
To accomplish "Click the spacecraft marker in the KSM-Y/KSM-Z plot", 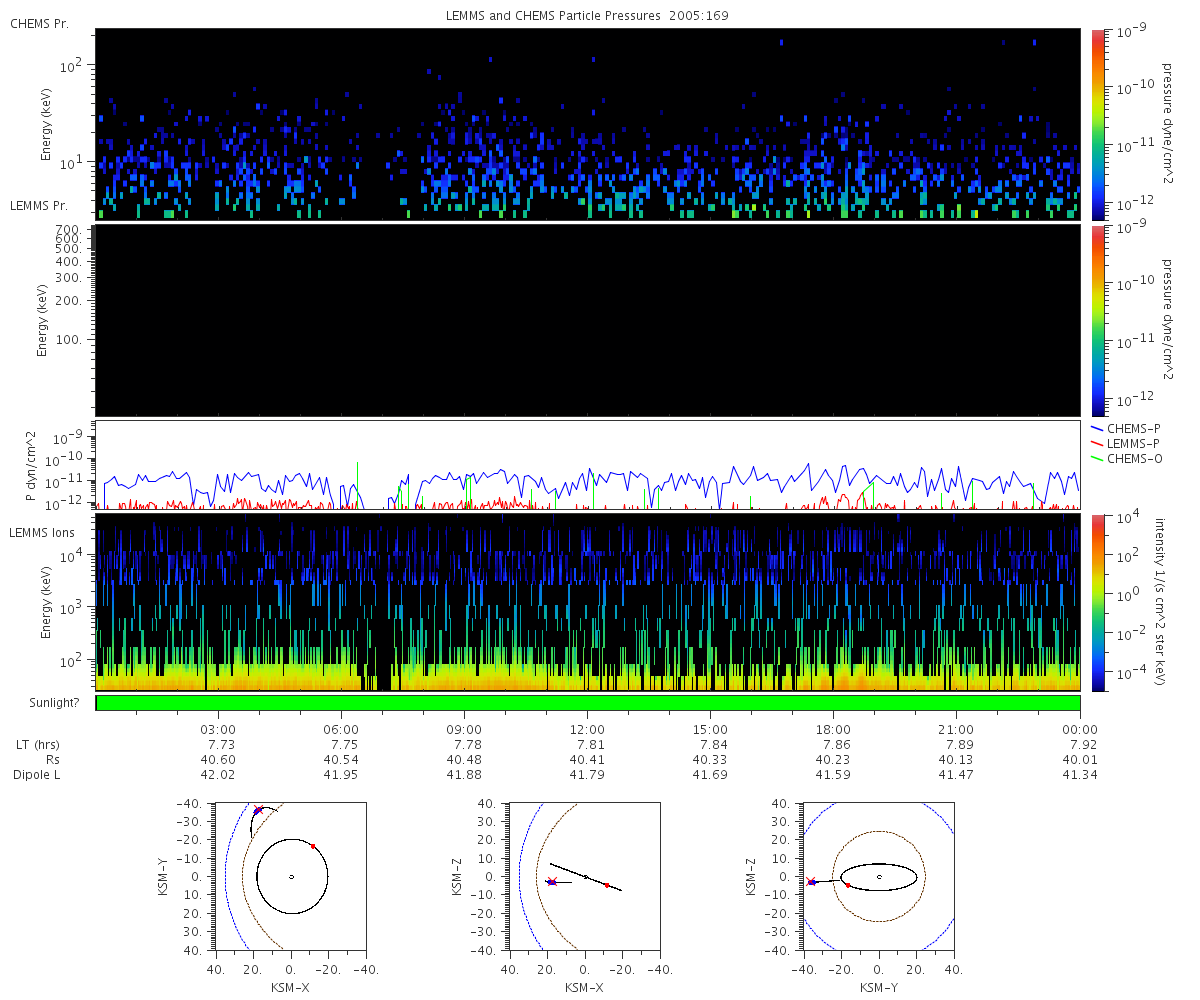I will point(812,882).
